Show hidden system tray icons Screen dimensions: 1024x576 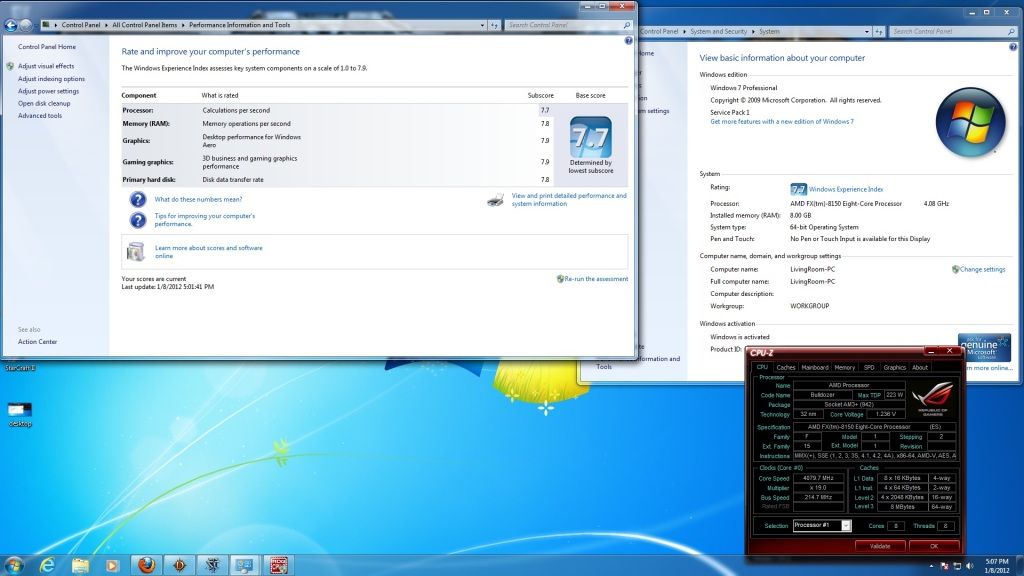931,566
